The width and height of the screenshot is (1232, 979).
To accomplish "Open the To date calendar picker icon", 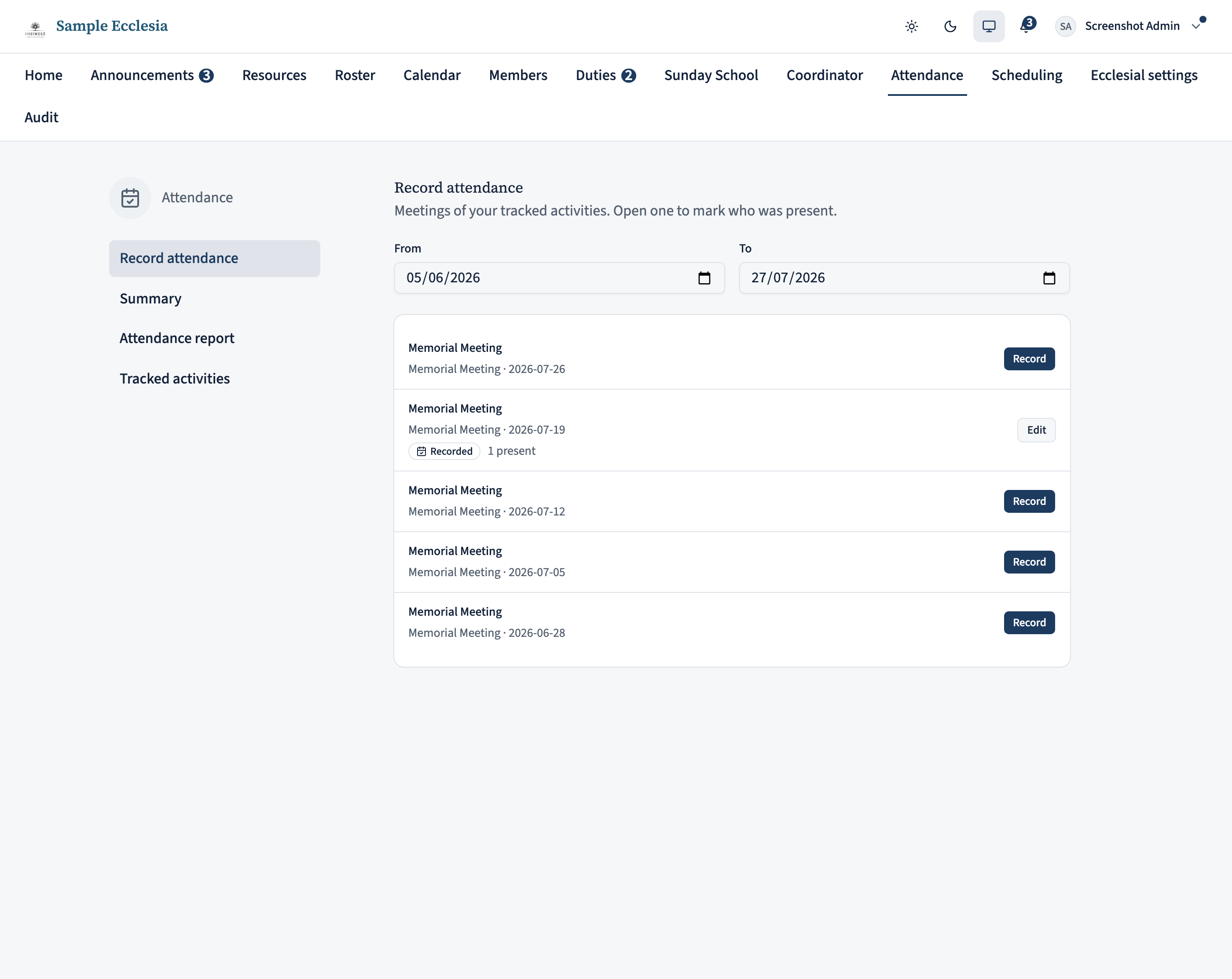I will [x=1049, y=278].
